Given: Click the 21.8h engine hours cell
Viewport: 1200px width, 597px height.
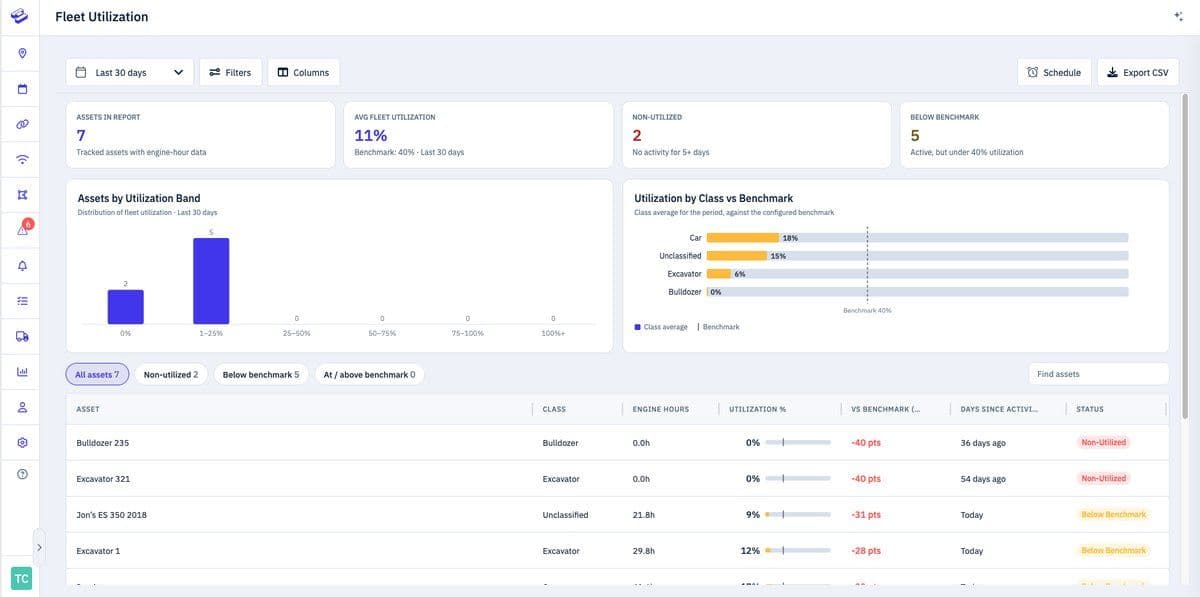Looking at the screenshot, I should click(x=643, y=515).
